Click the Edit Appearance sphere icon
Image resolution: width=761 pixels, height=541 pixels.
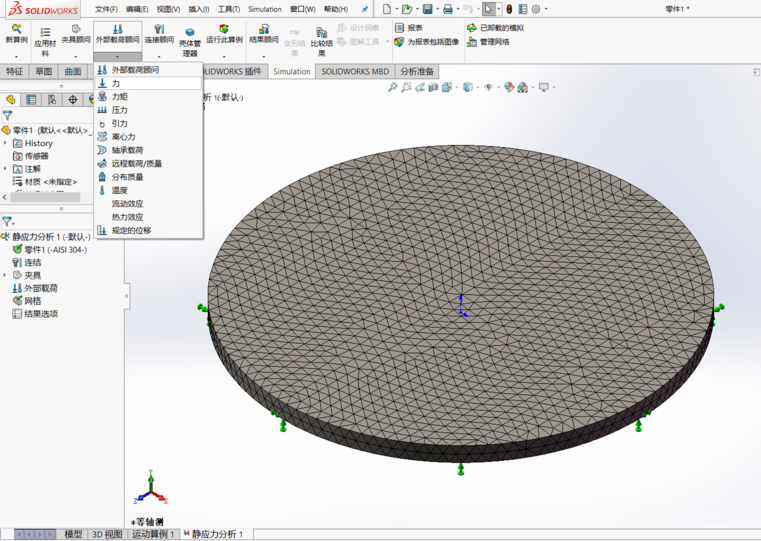click(509, 87)
